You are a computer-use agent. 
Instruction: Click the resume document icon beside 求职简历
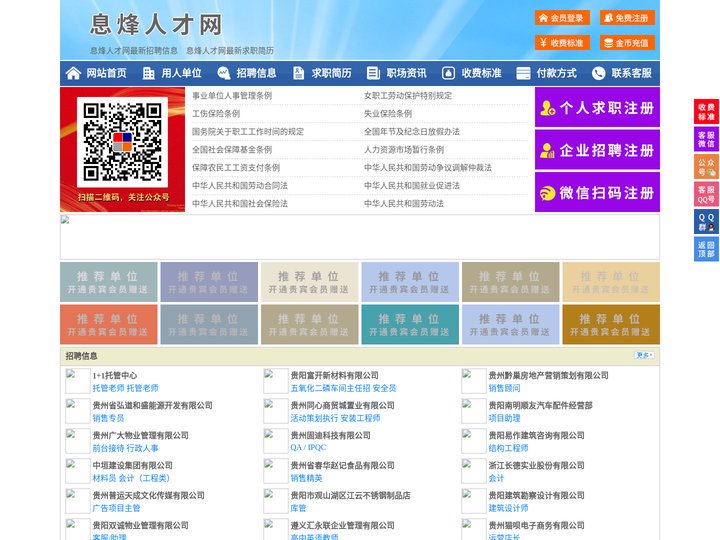click(x=298, y=73)
